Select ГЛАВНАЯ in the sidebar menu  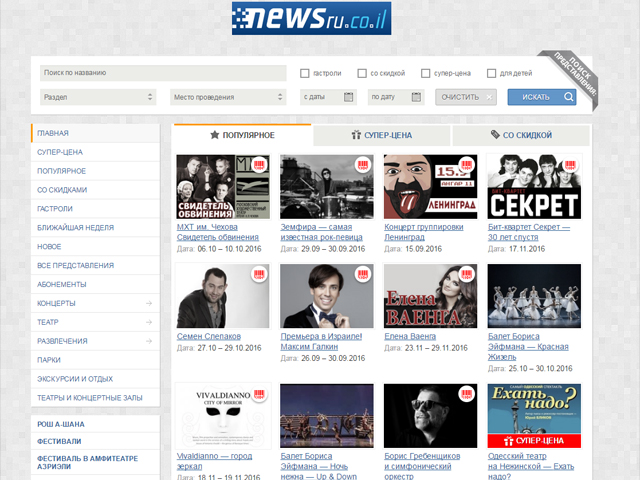point(96,133)
